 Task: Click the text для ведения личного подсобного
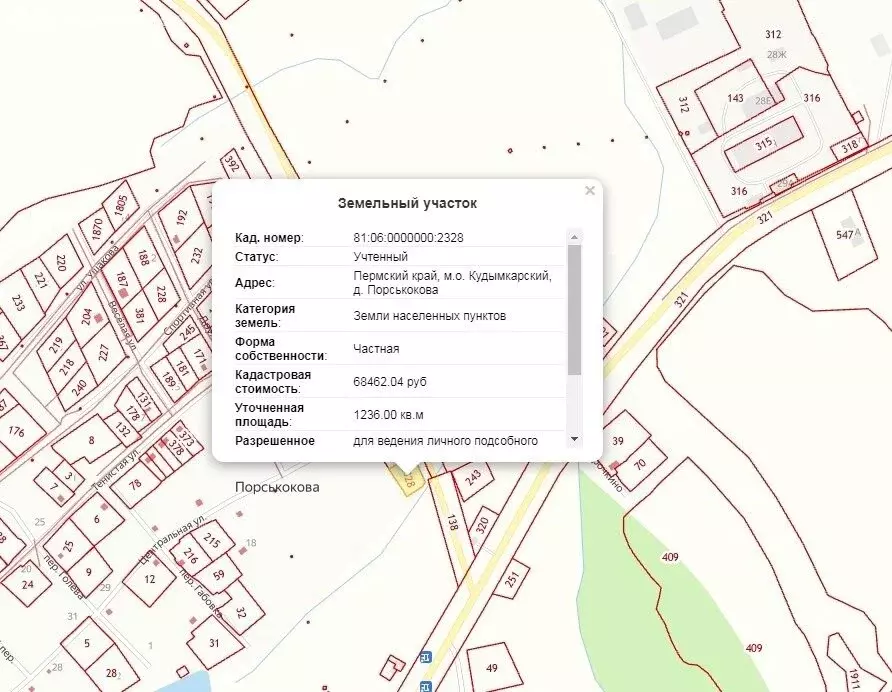(x=445, y=441)
